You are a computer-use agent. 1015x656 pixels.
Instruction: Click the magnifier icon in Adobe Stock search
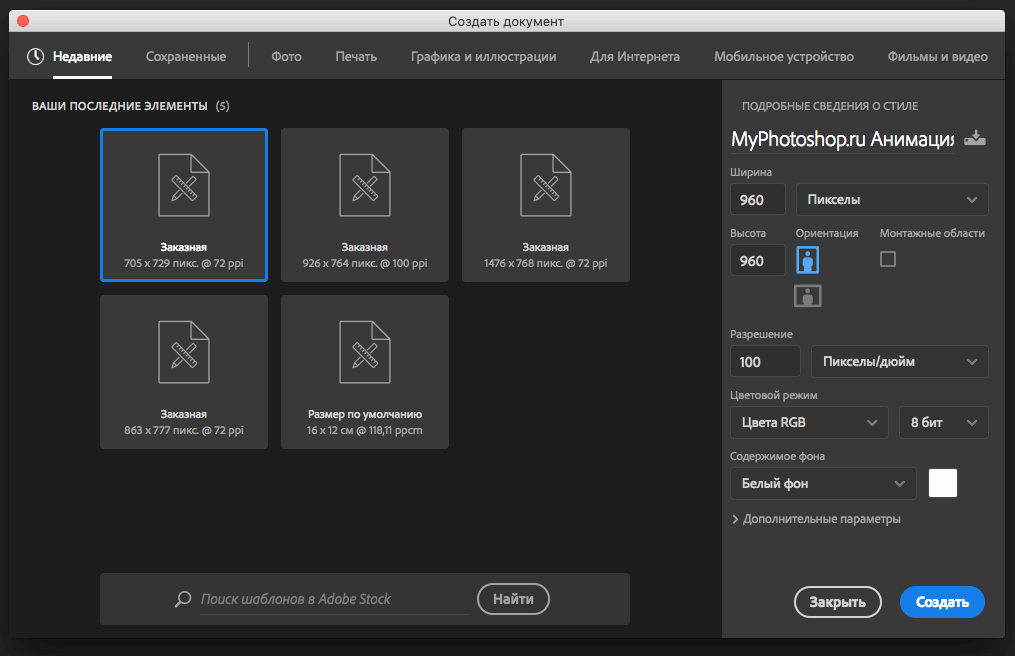[183, 599]
